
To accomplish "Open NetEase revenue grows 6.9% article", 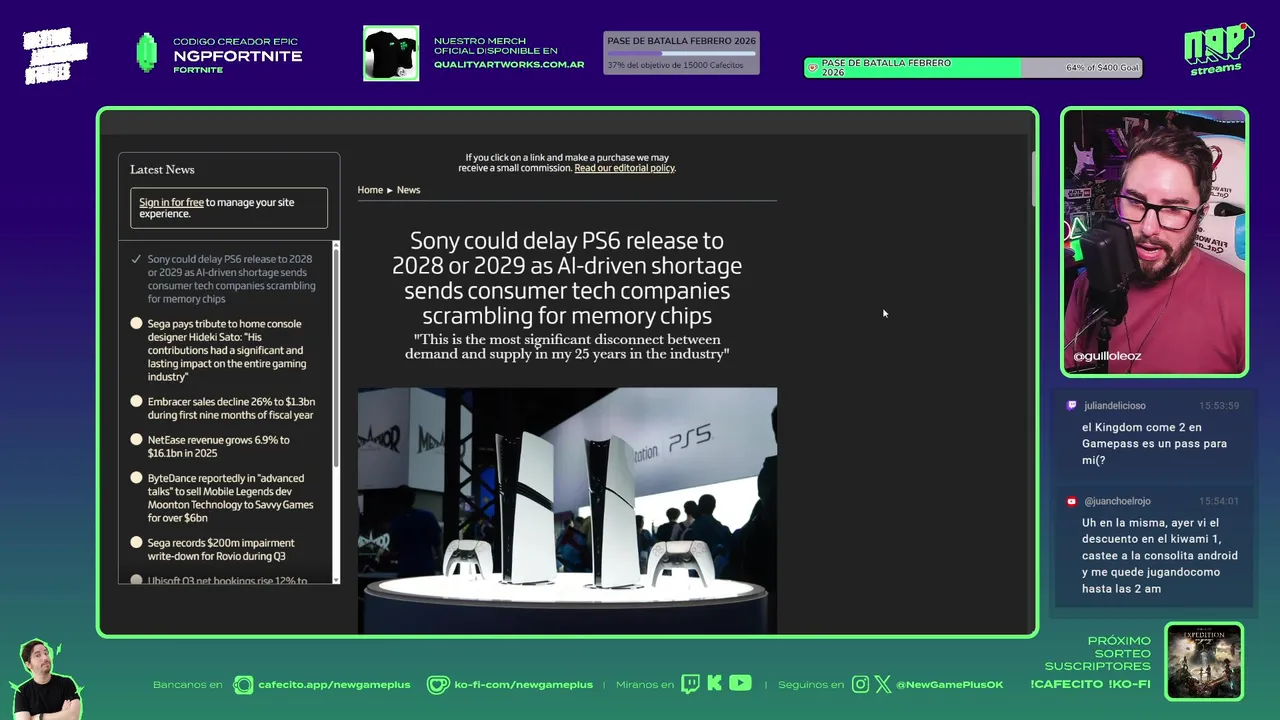I will 219,446.
